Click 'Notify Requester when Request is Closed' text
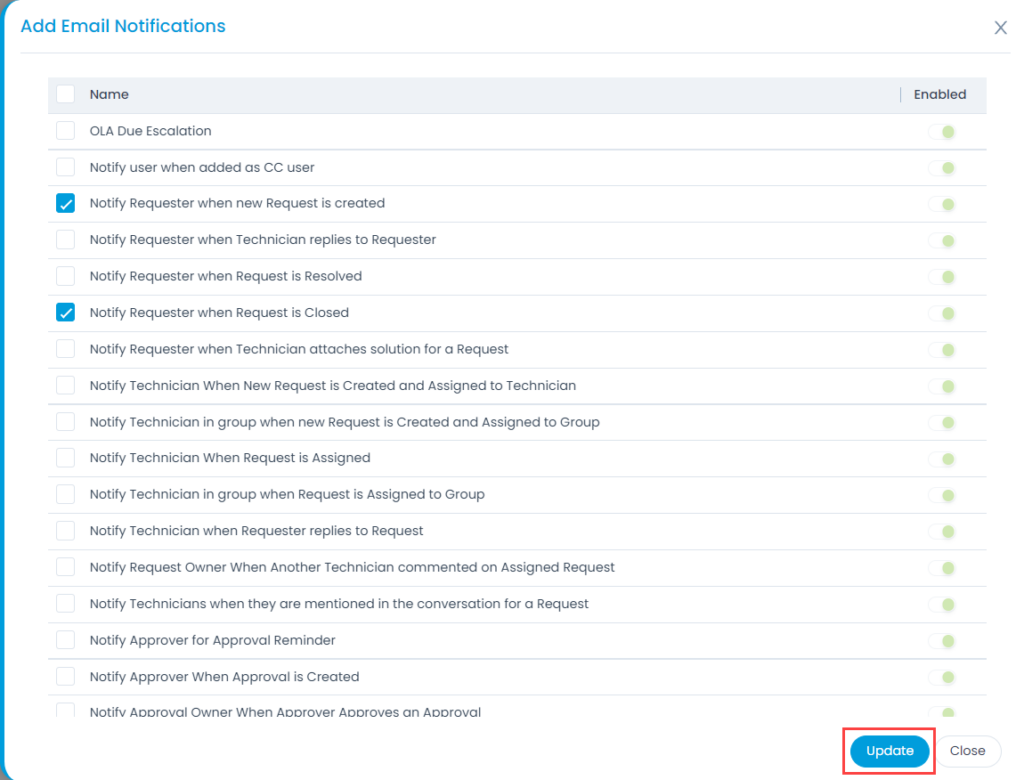The height and width of the screenshot is (780, 1024). coord(219,312)
